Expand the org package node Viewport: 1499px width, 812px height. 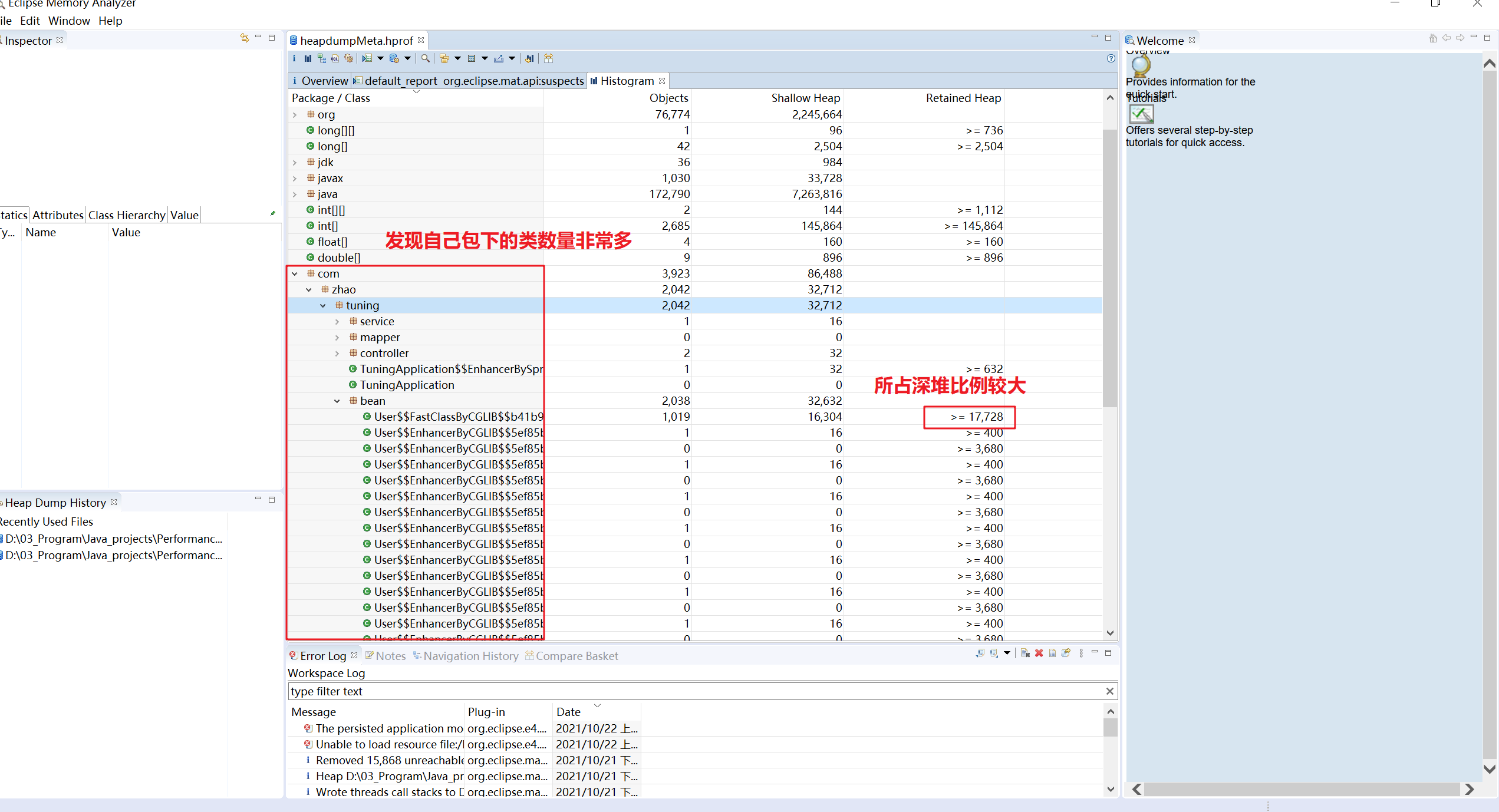point(295,115)
